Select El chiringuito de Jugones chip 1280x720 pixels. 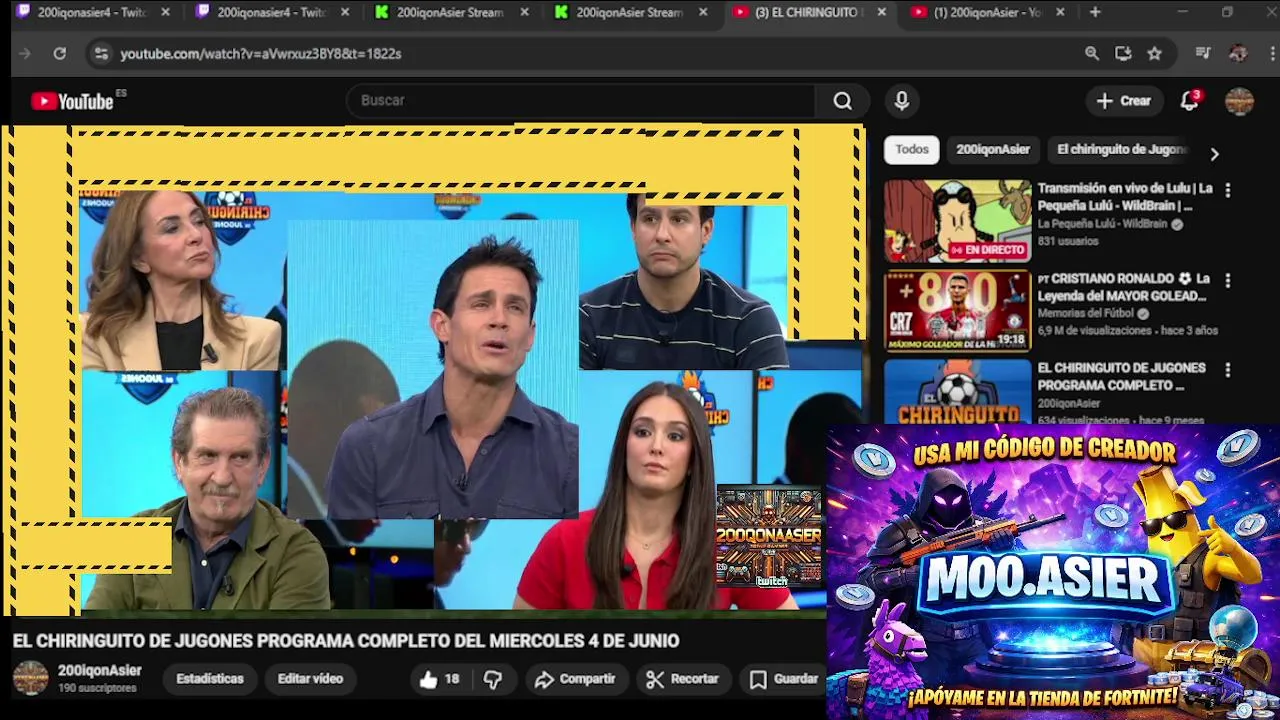point(1121,149)
